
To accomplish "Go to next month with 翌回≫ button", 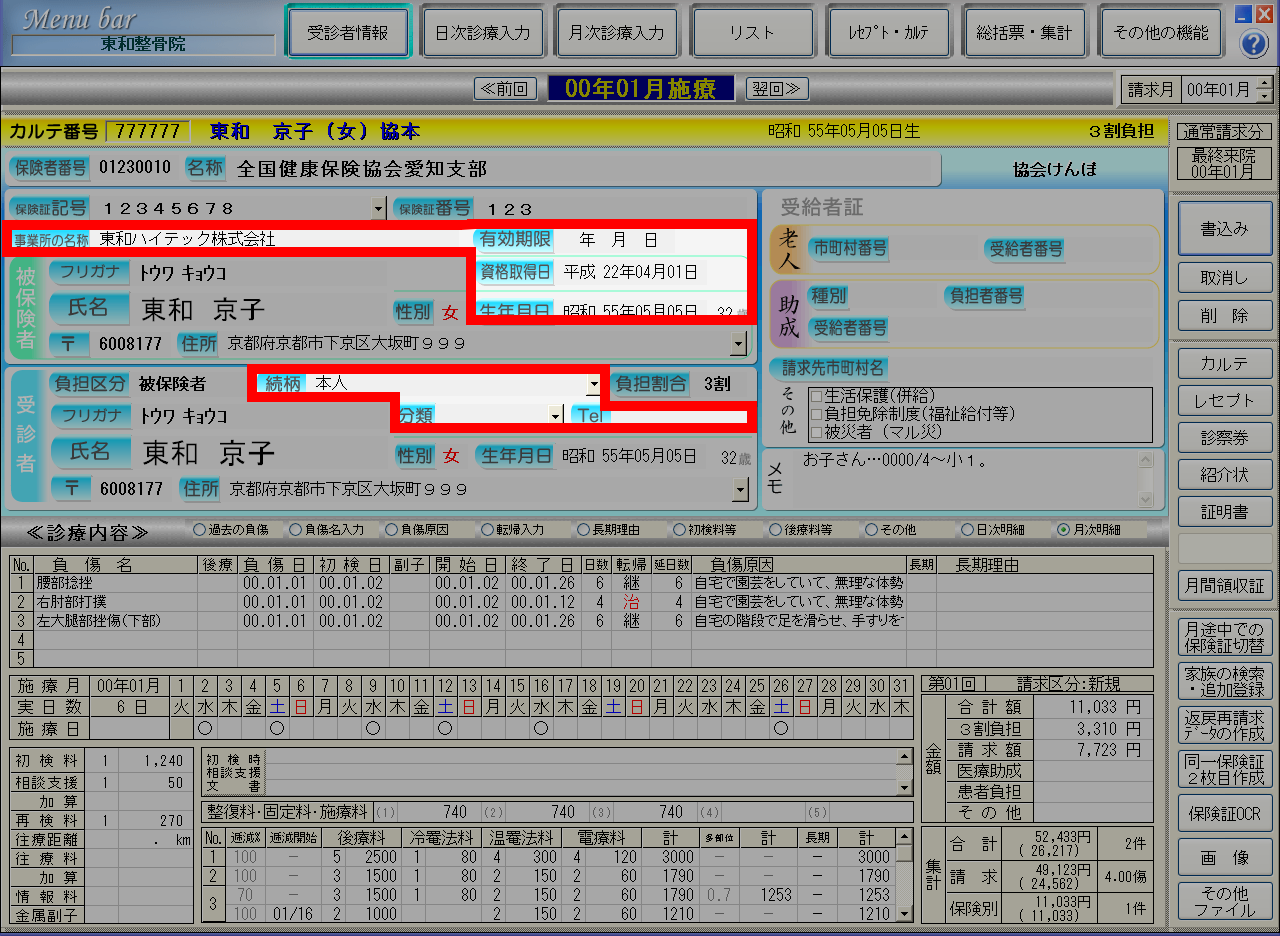I will pyautogui.click(x=776, y=89).
